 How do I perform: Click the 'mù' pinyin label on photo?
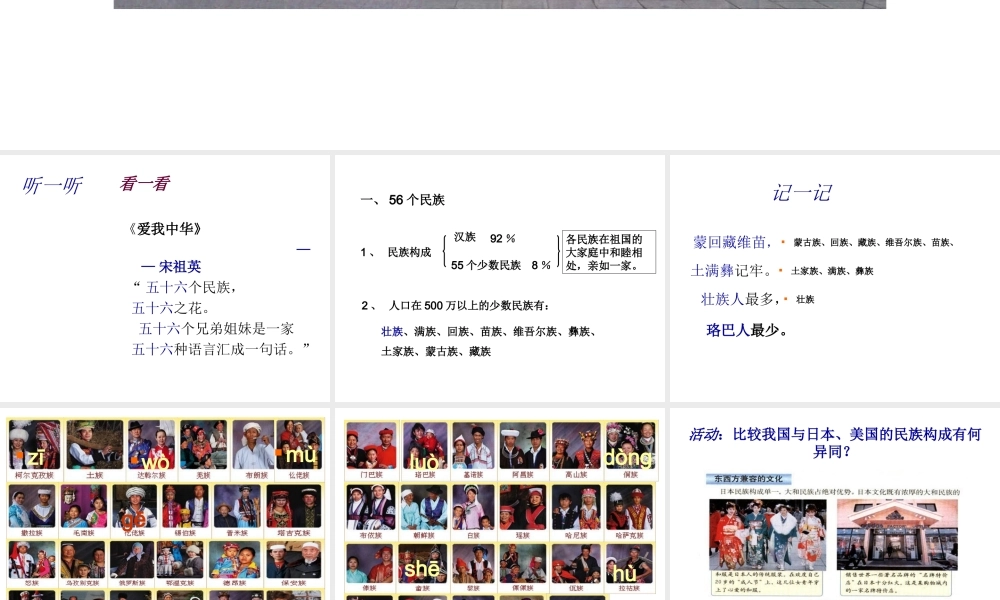click(300, 458)
